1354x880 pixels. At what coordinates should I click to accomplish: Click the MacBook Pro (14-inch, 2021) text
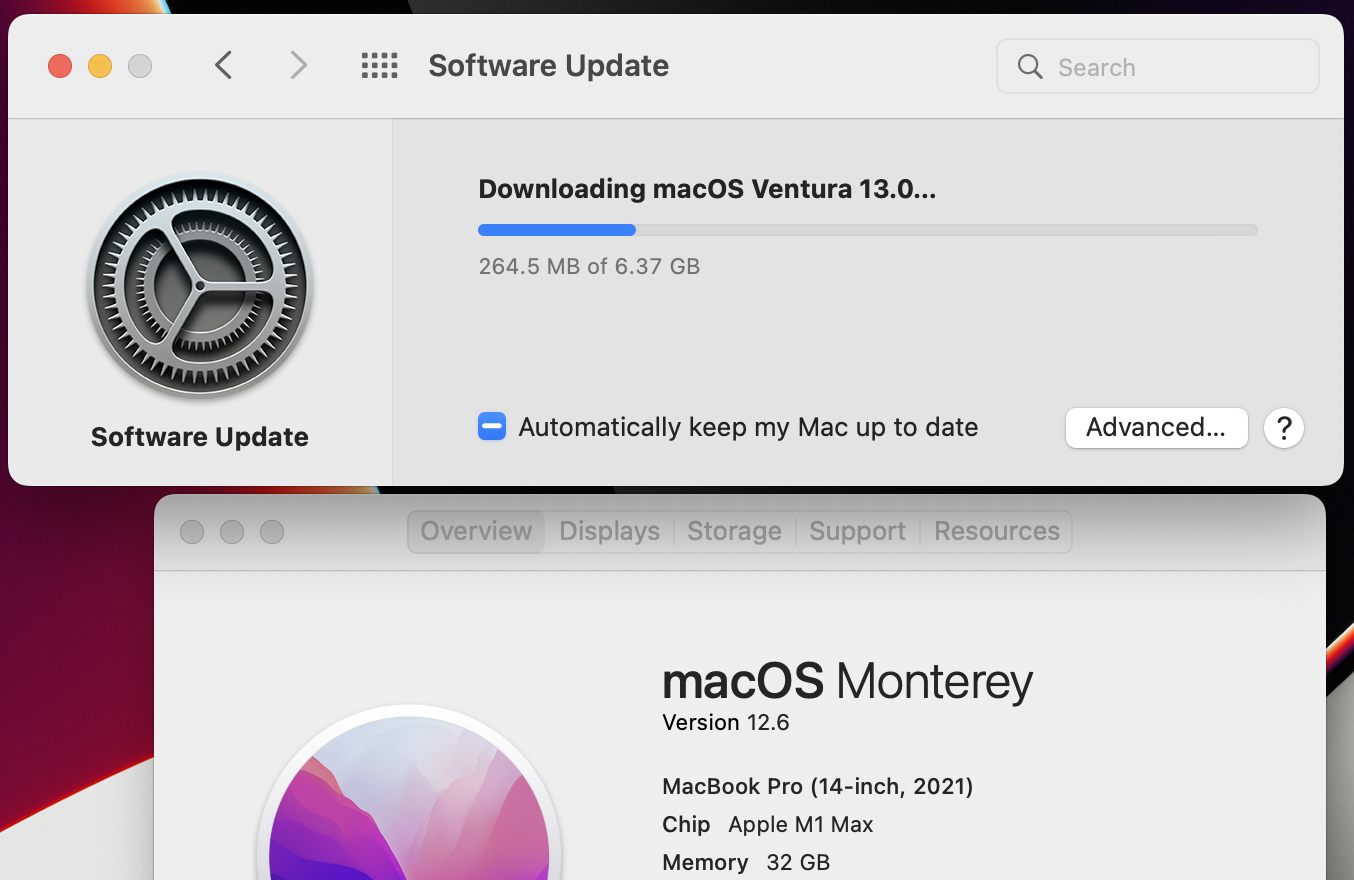pyautogui.click(x=818, y=787)
